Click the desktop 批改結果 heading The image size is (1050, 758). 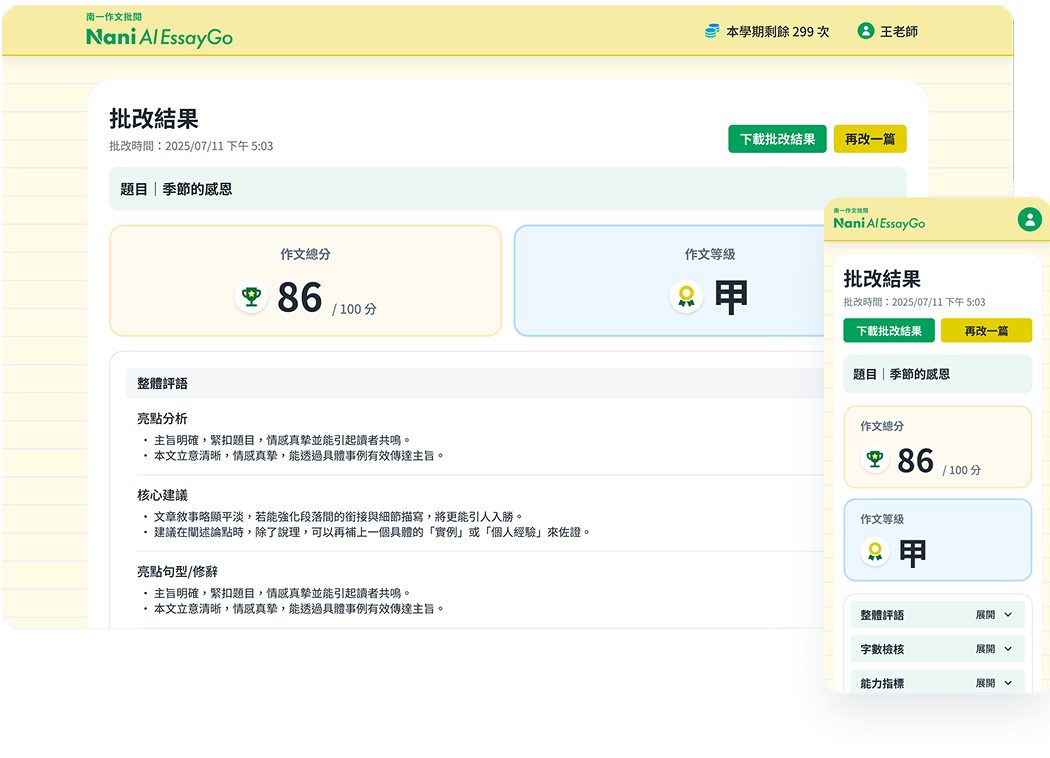point(154,119)
